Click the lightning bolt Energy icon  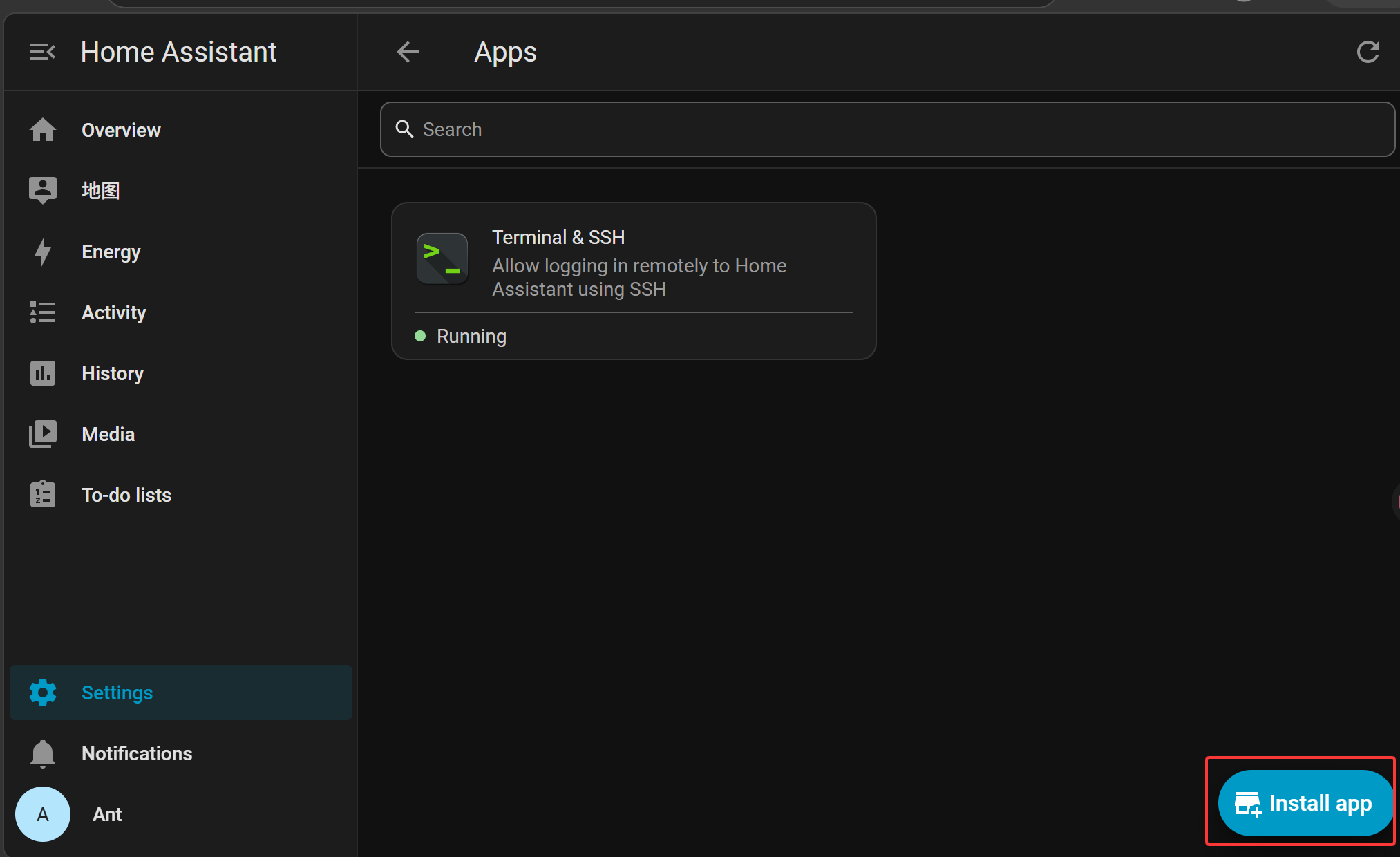43,252
